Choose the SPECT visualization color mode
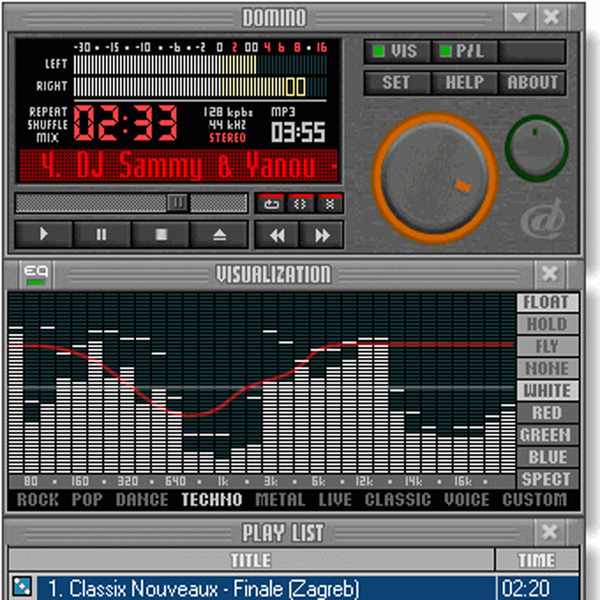The width and height of the screenshot is (600, 600). (x=547, y=479)
